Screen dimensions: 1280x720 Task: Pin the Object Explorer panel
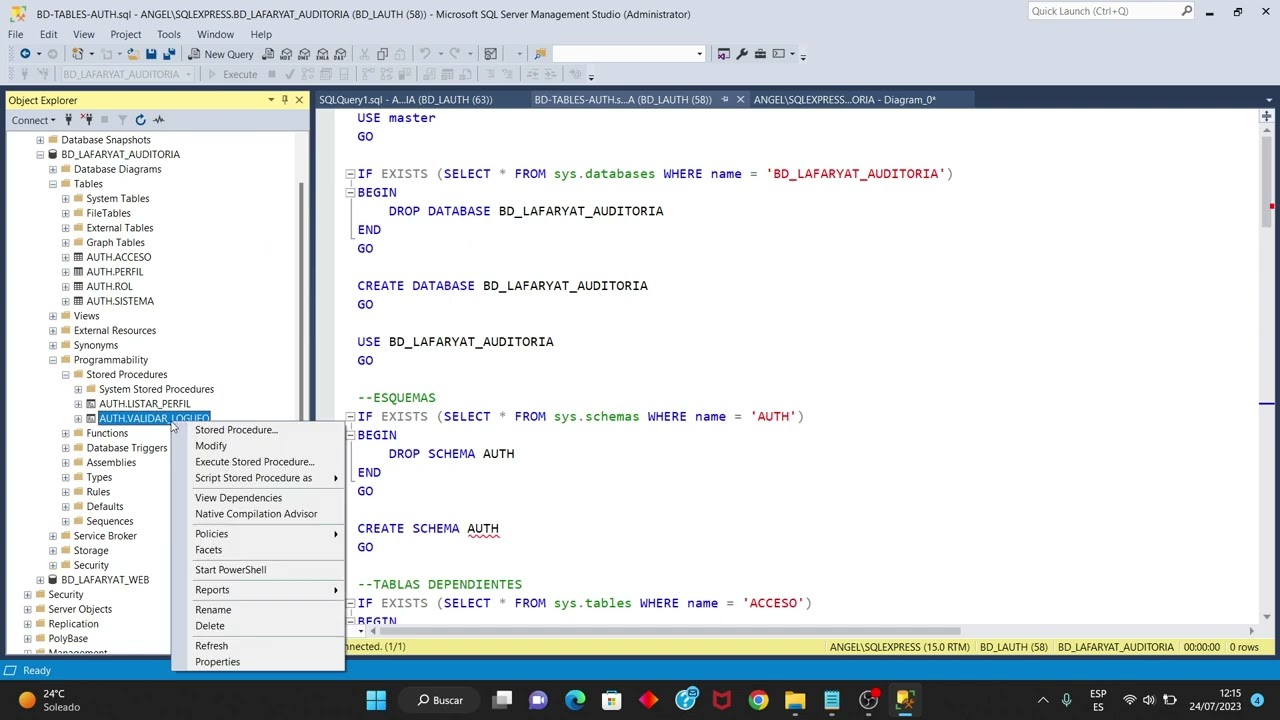point(285,100)
